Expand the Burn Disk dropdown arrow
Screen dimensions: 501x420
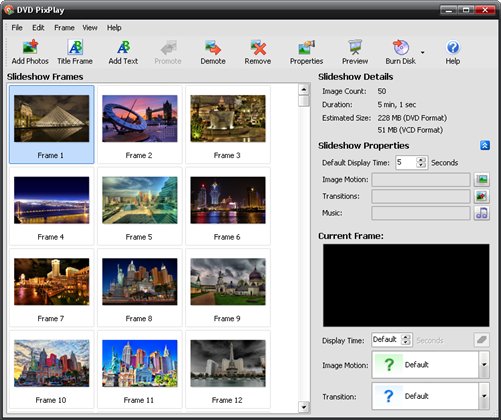(422, 52)
